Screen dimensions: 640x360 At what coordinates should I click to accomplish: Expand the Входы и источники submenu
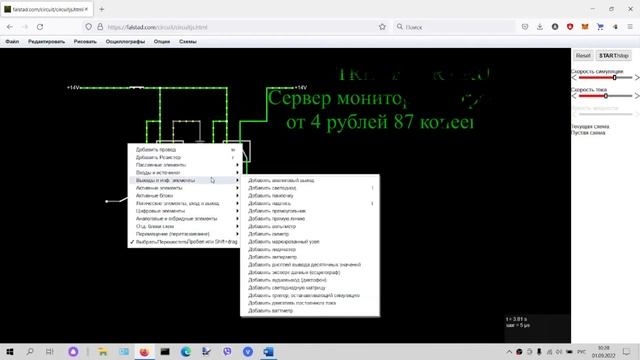[184, 173]
